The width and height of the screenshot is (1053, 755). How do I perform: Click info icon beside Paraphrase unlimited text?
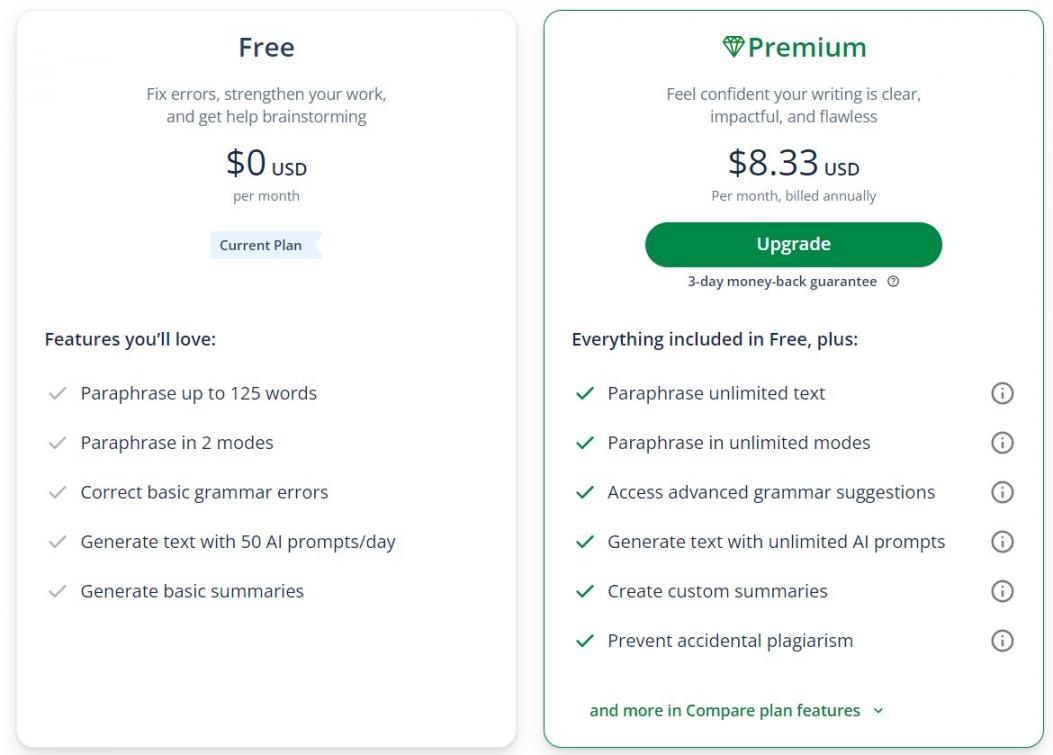click(x=1001, y=394)
